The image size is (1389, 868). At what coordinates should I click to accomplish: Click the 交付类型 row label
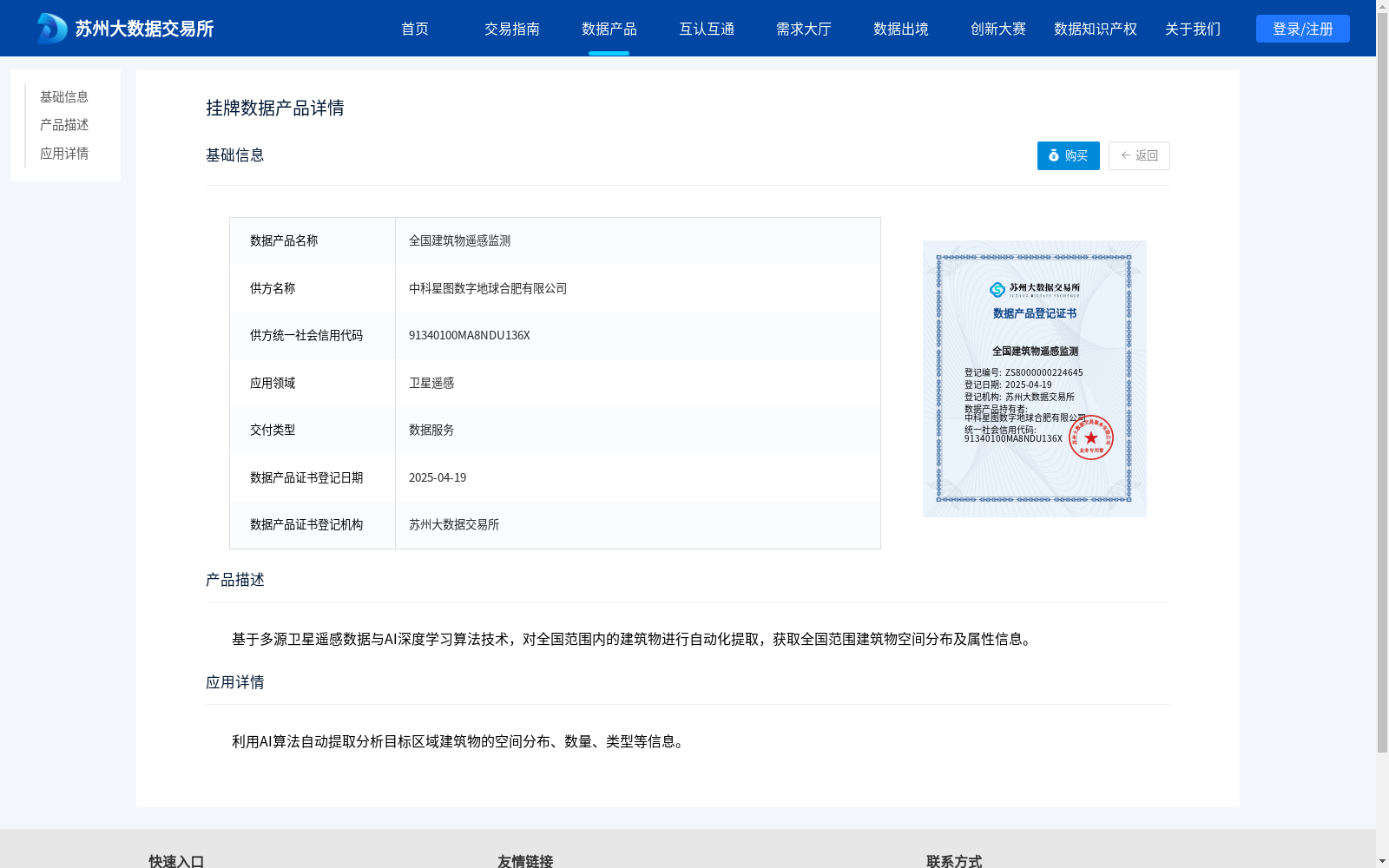point(273,430)
